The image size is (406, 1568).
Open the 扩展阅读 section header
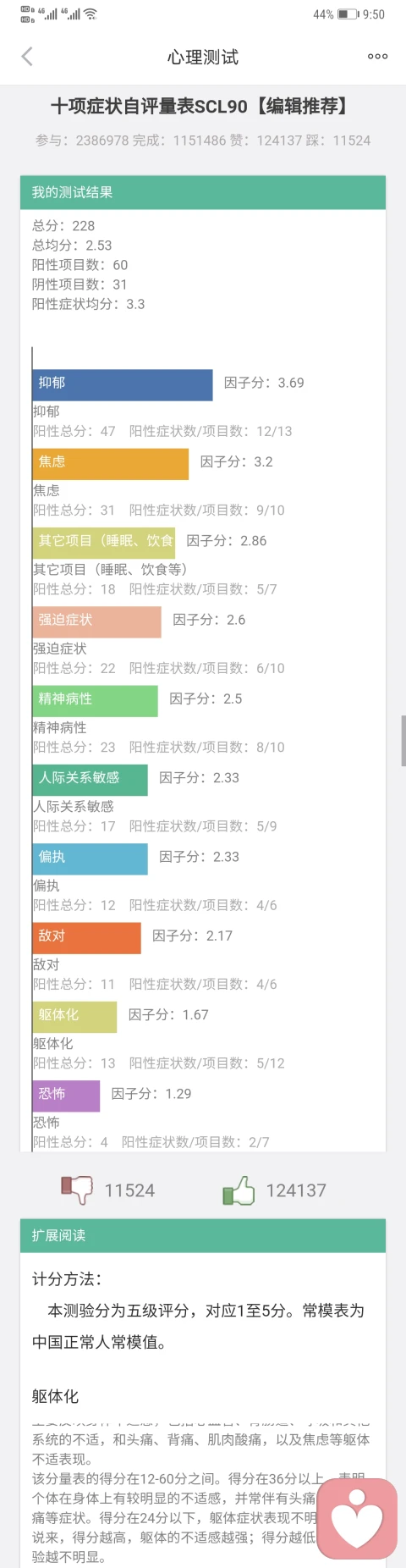pos(203,1235)
